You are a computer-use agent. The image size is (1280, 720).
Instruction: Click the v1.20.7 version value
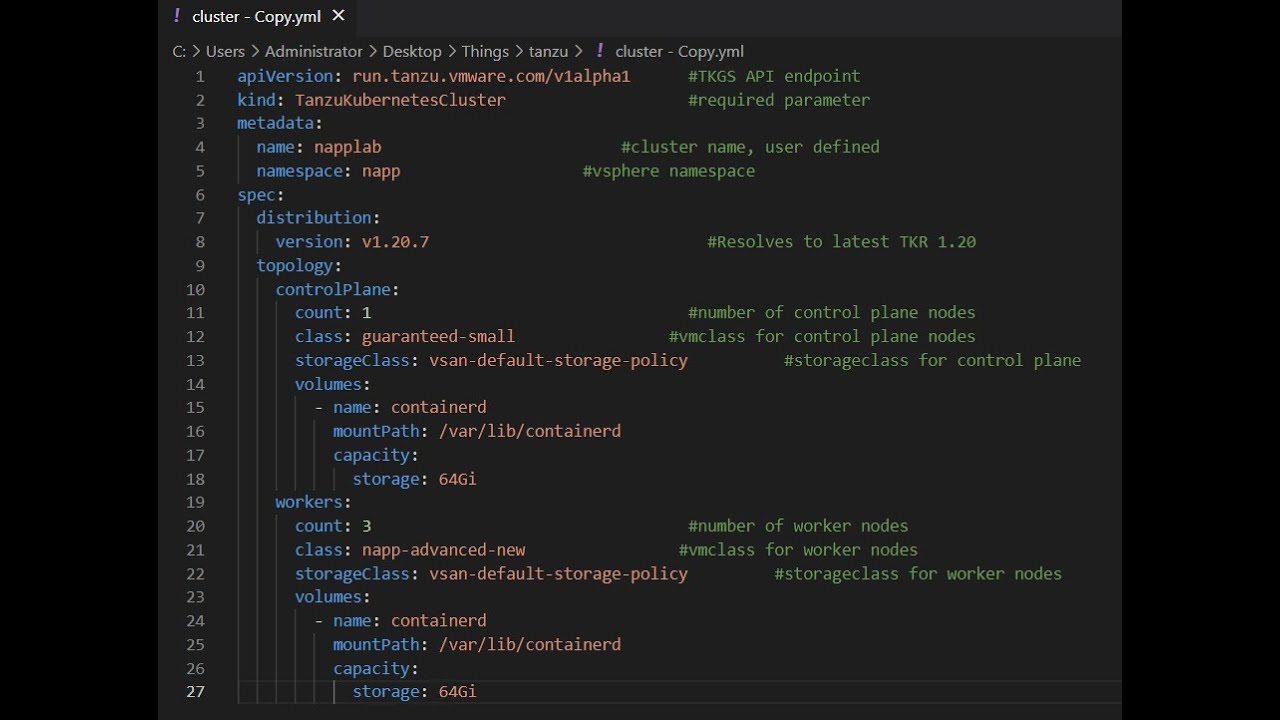pos(395,242)
